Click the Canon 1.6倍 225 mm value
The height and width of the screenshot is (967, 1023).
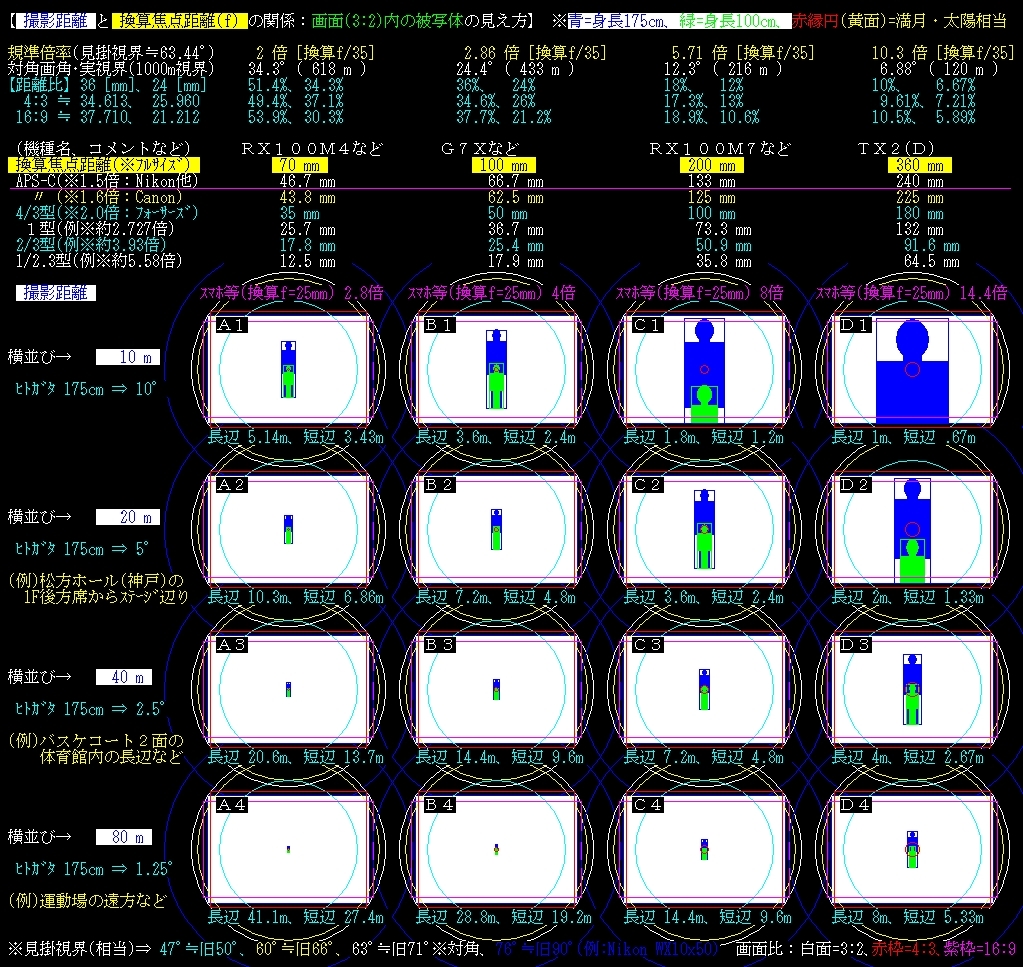pos(919,197)
